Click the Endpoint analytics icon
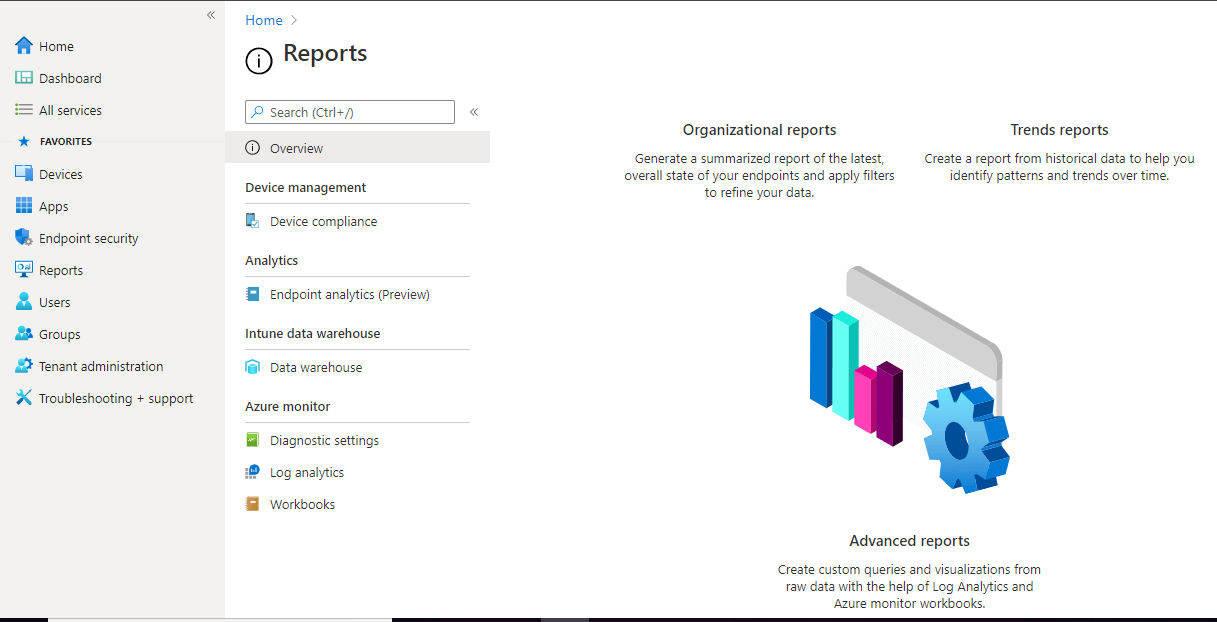 tap(253, 294)
